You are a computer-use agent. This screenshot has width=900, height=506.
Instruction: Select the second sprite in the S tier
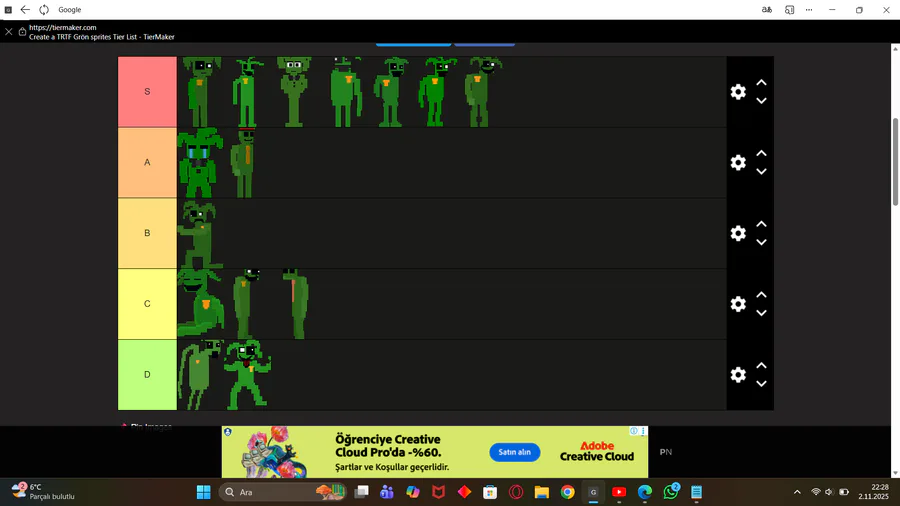247,92
